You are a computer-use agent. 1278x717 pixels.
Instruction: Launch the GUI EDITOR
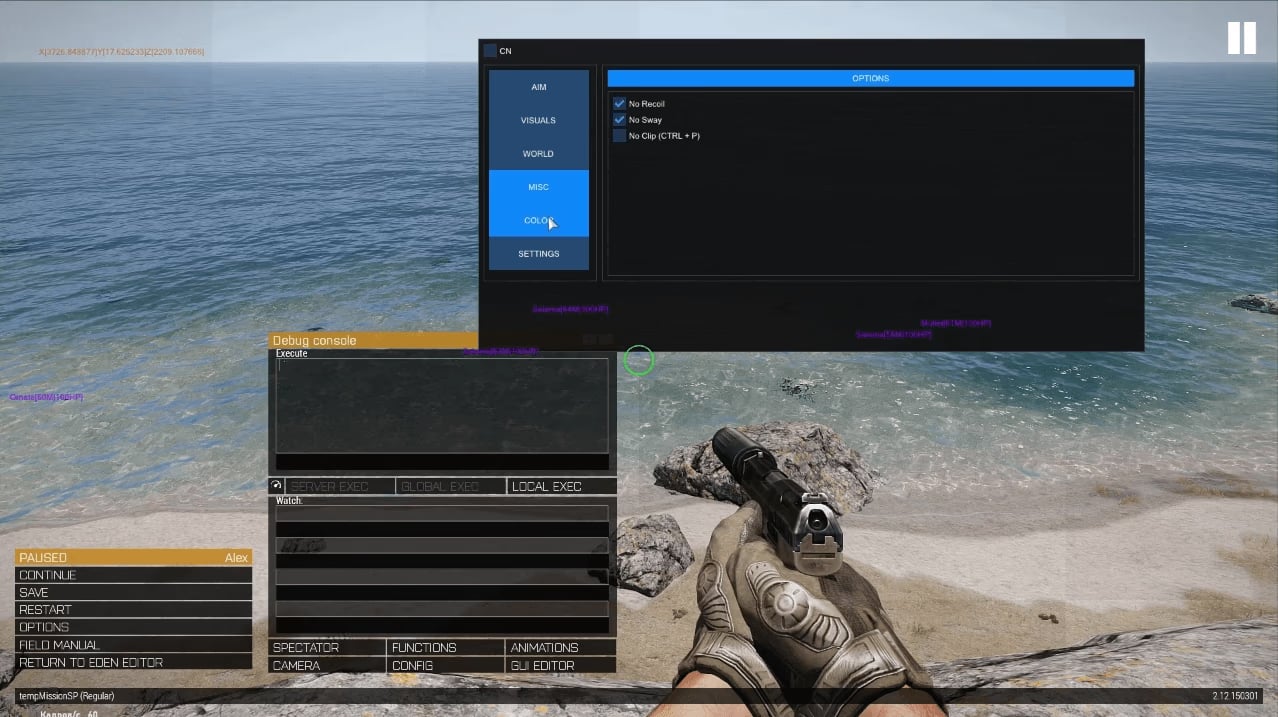coord(561,665)
